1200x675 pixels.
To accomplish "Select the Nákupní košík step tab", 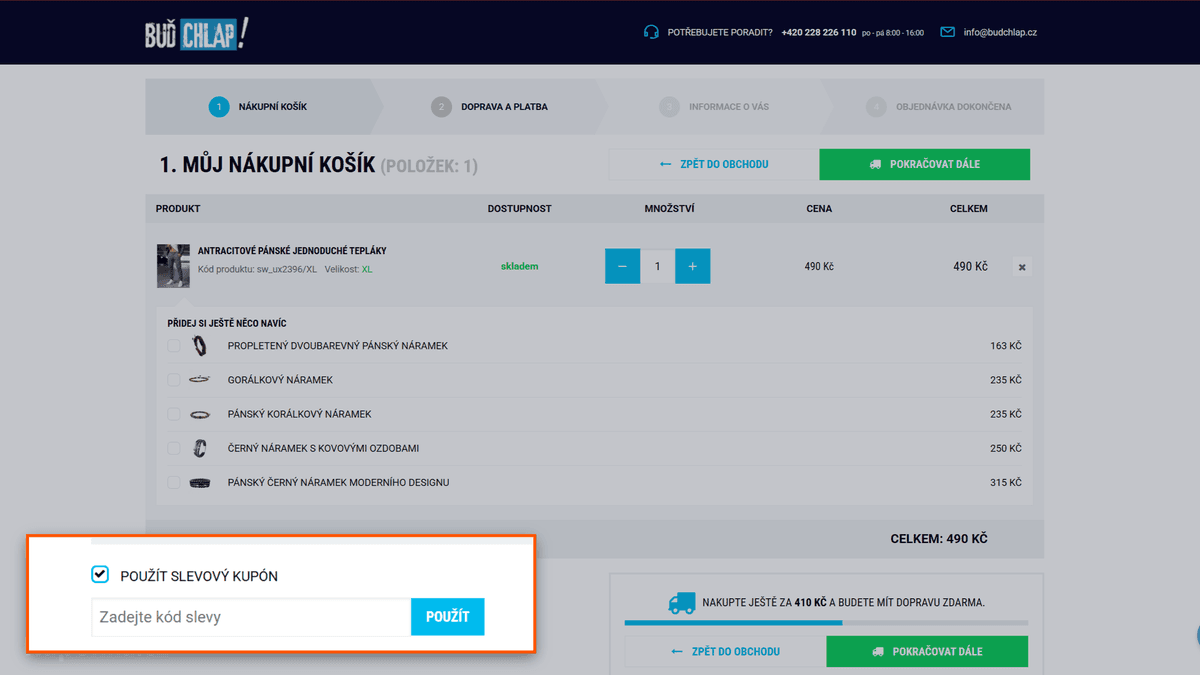I will tap(262, 107).
